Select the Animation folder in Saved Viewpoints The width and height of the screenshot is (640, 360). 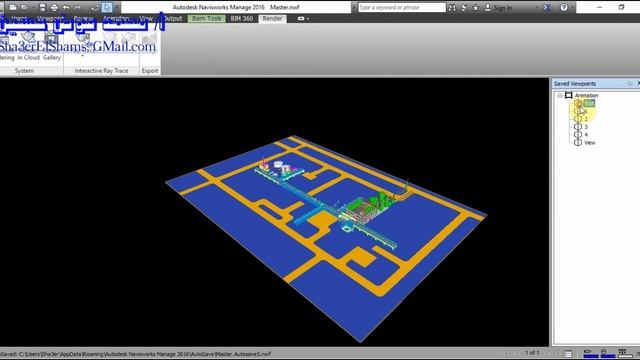click(x=586, y=95)
